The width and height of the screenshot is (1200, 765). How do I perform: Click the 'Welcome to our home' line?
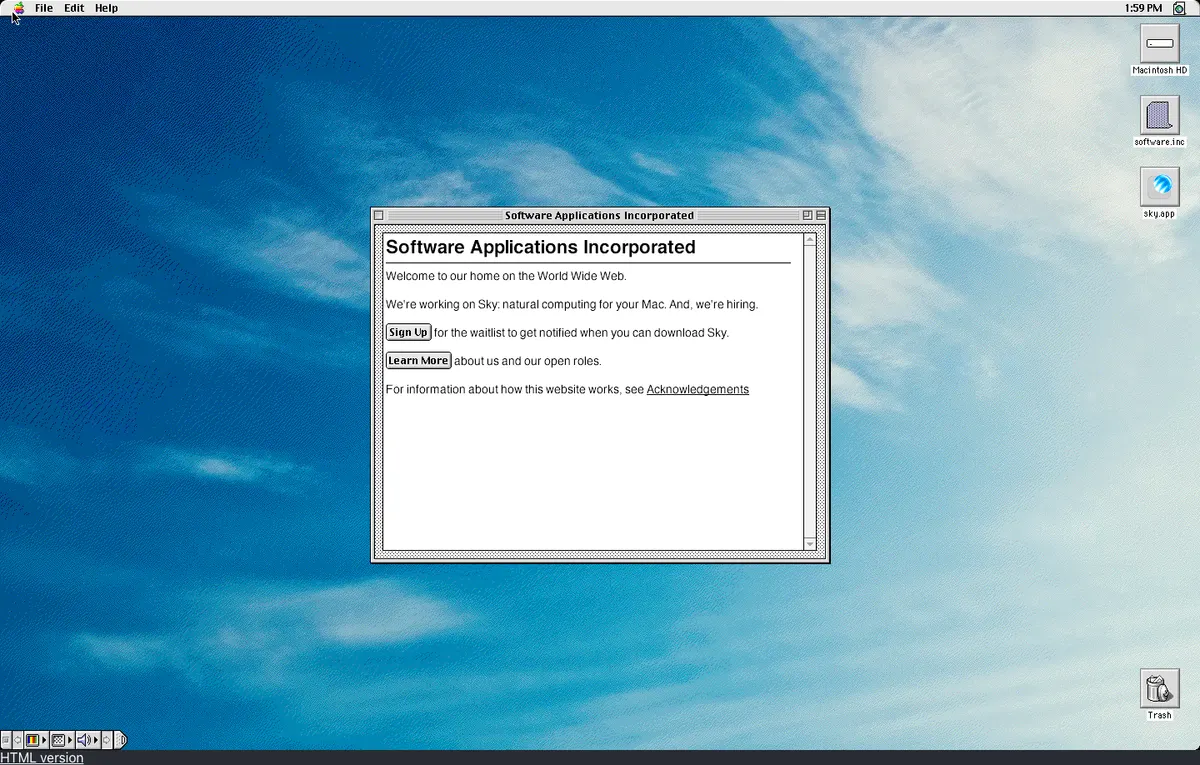(x=506, y=276)
